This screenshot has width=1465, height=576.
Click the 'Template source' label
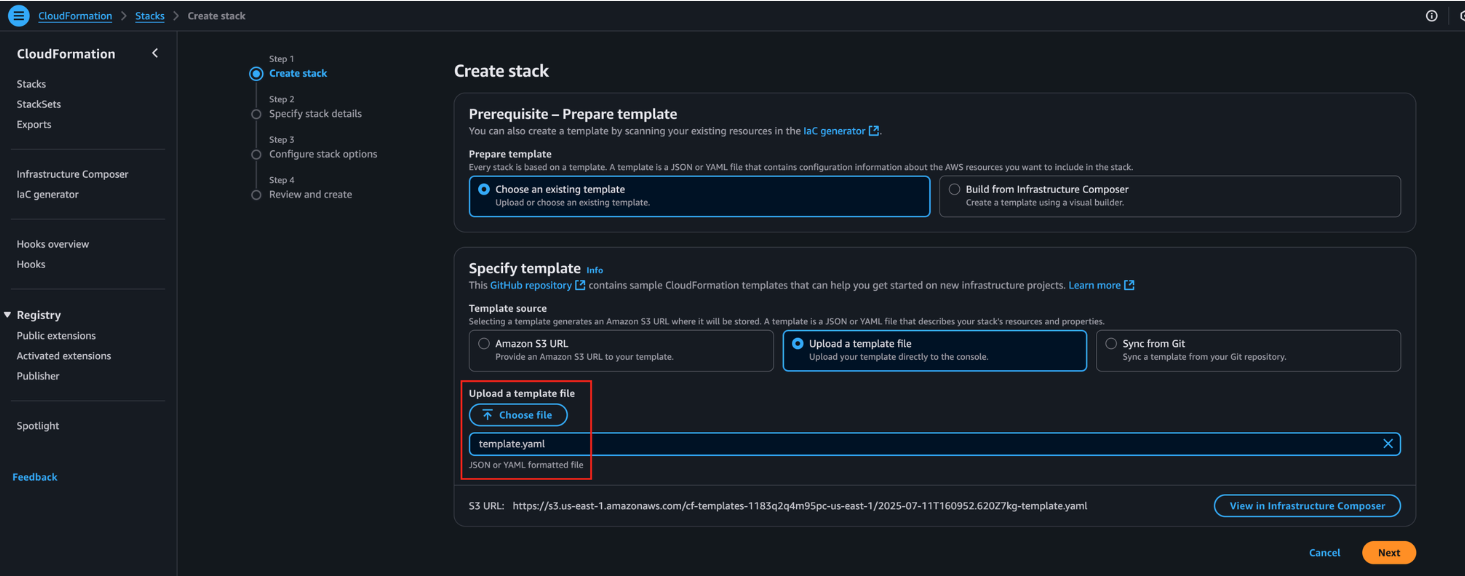[x=508, y=308]
